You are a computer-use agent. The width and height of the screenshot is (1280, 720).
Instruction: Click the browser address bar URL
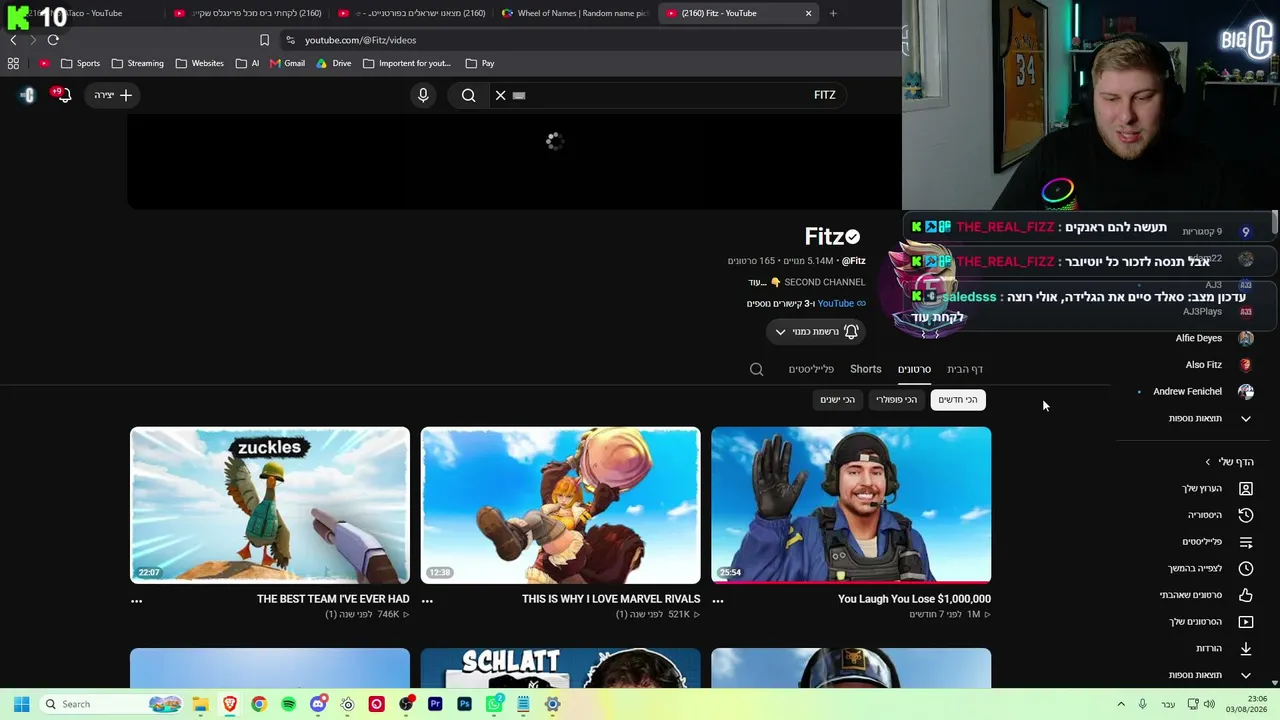(360, 40)
